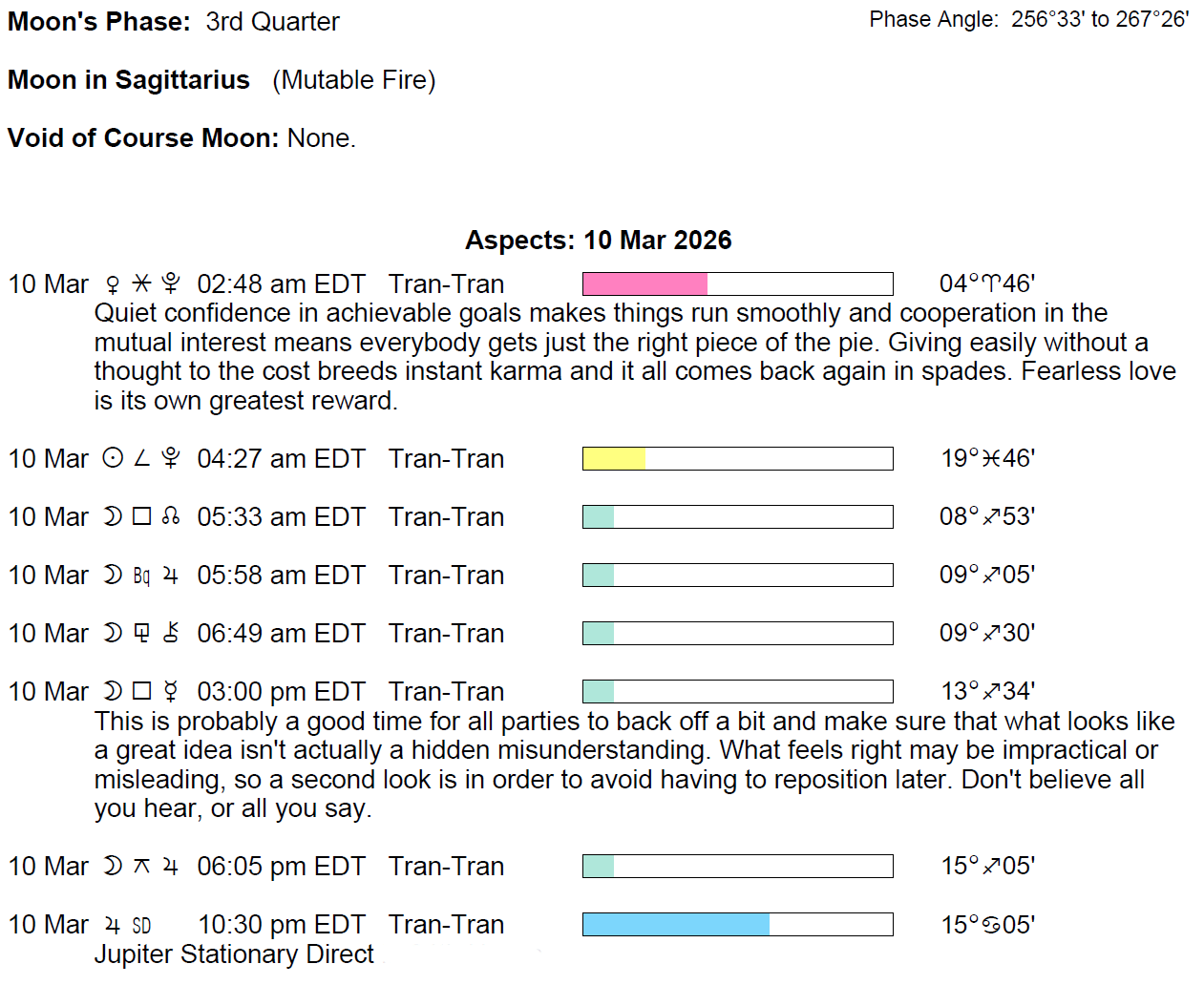Click the "Aspects: 10 Mar 2026" heading
Viewport: 1204px width, 985px height.
[x=599, y=241]
